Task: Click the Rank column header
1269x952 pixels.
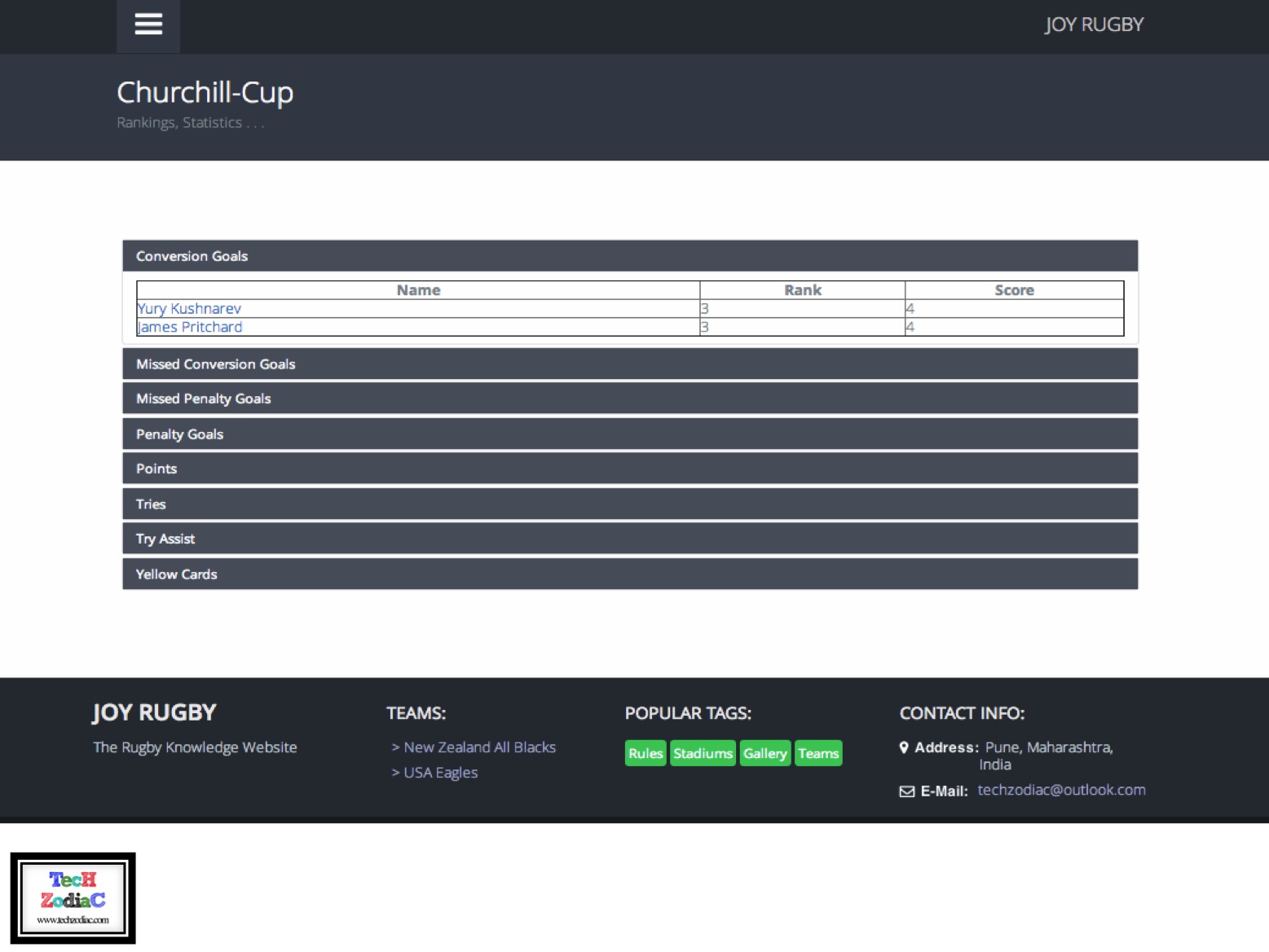Action: click(803, 290)
